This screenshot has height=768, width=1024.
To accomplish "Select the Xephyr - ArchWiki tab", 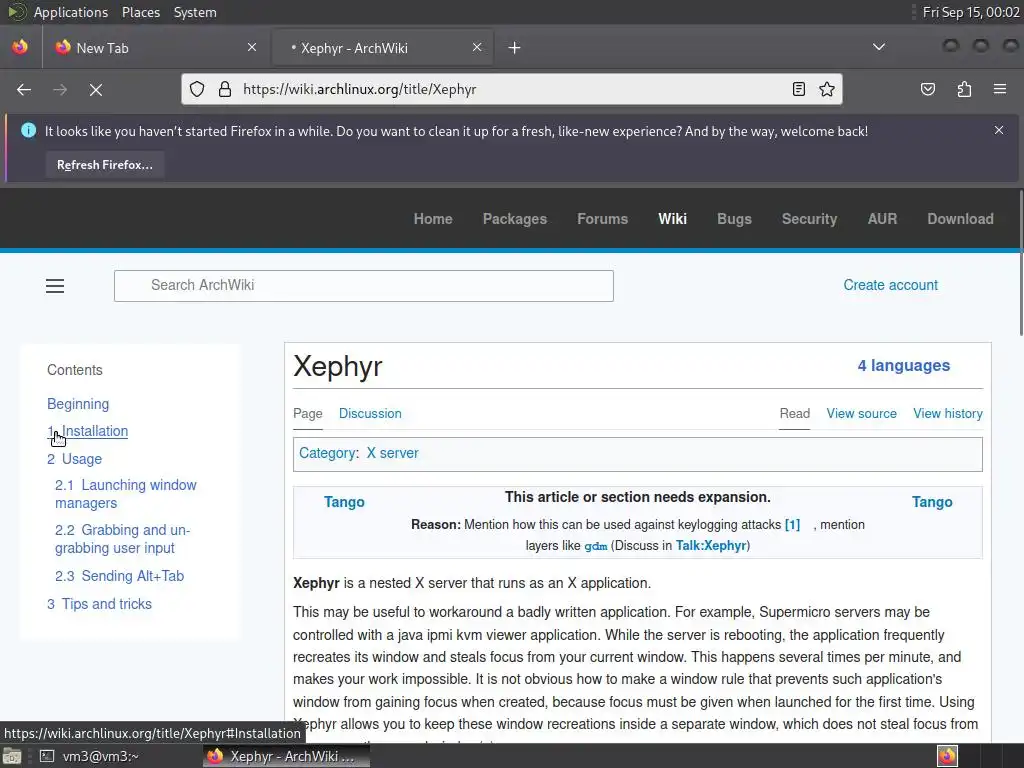I will 382,48.
